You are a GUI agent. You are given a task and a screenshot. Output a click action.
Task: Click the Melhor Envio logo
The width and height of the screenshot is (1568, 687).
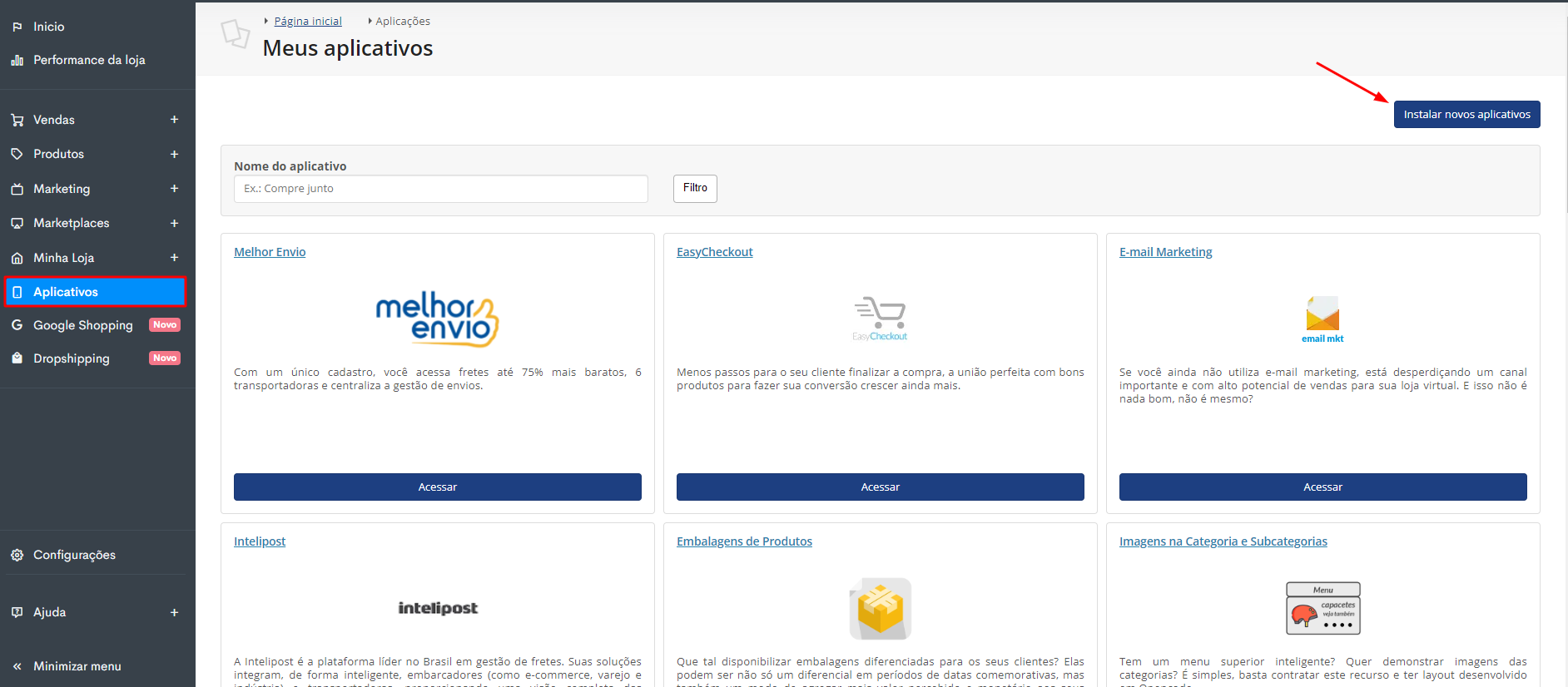pyautogui.click(x=438, y=319)
